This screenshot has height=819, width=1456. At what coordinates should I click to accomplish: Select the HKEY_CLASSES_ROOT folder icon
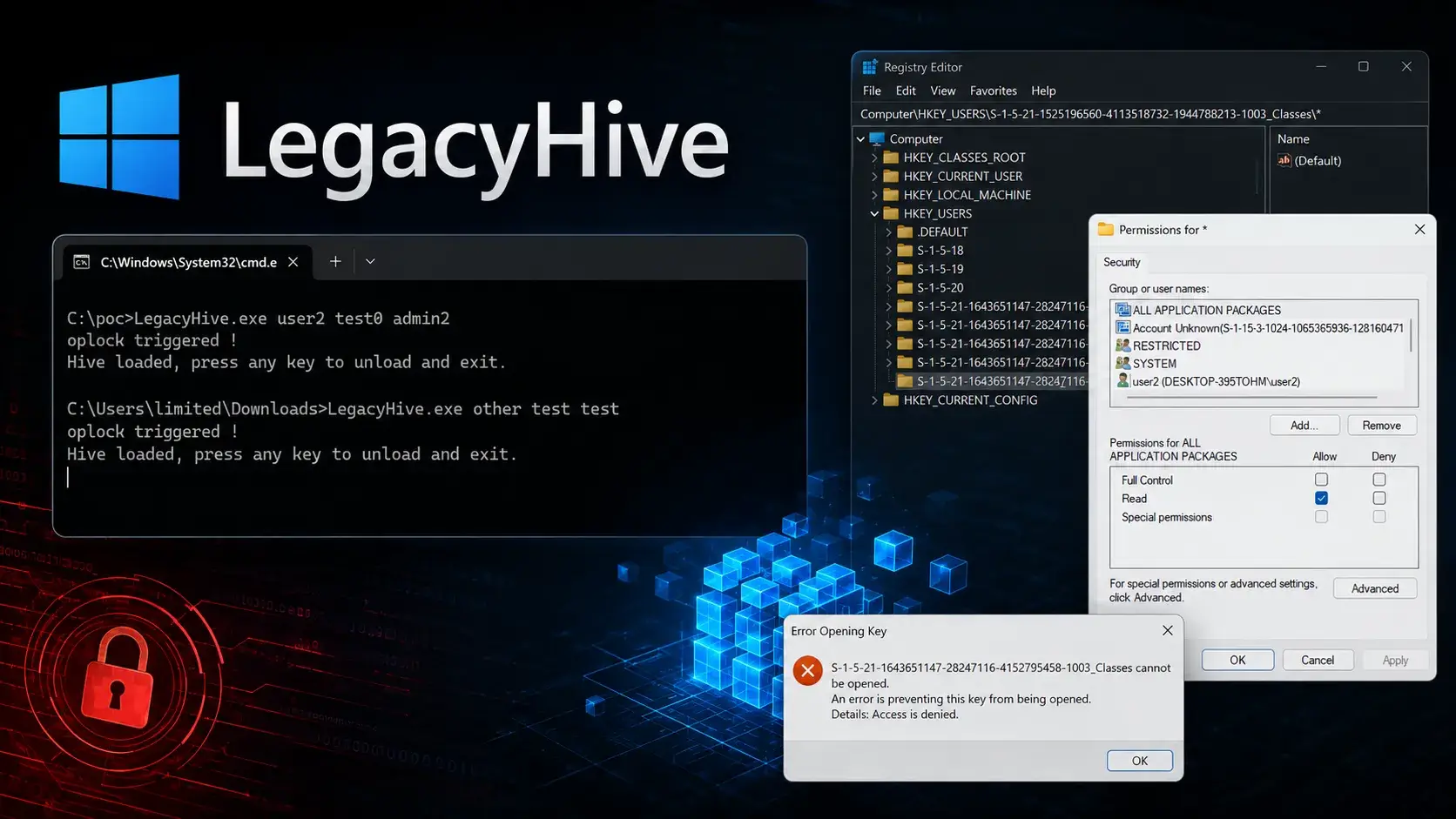coord(891,158)
